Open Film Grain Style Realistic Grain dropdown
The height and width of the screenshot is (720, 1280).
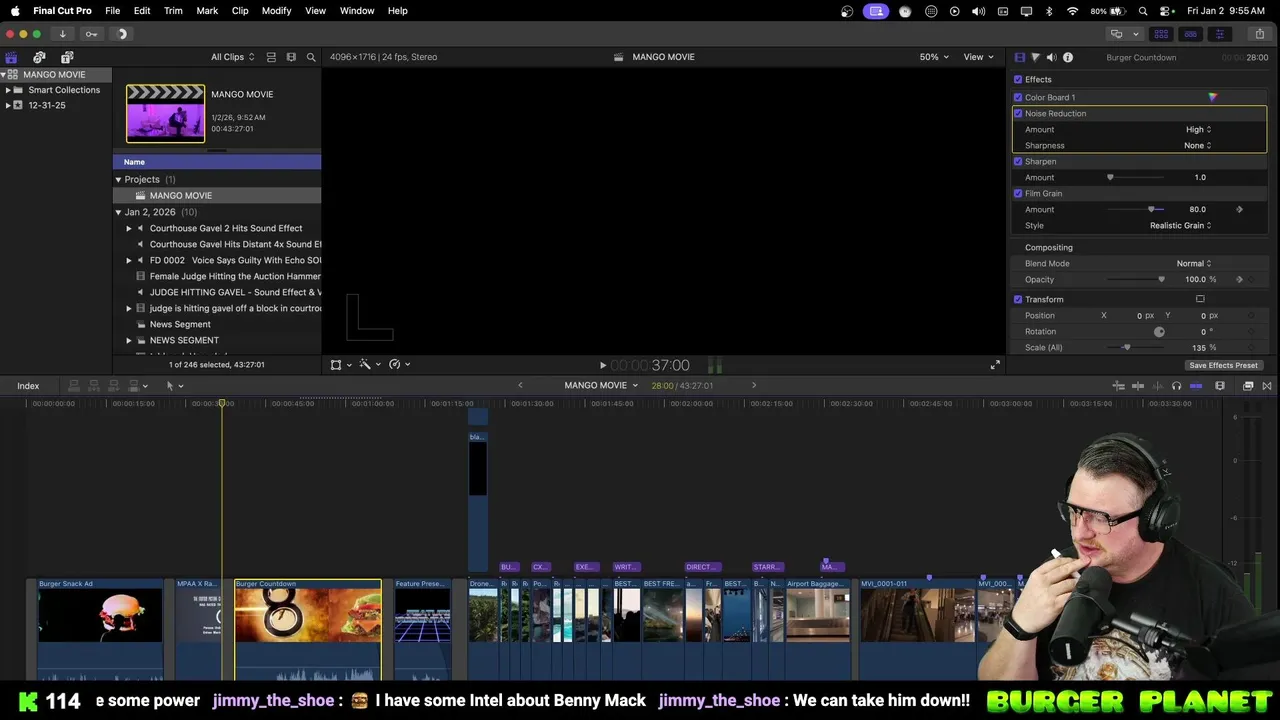tap(1180, 225)
